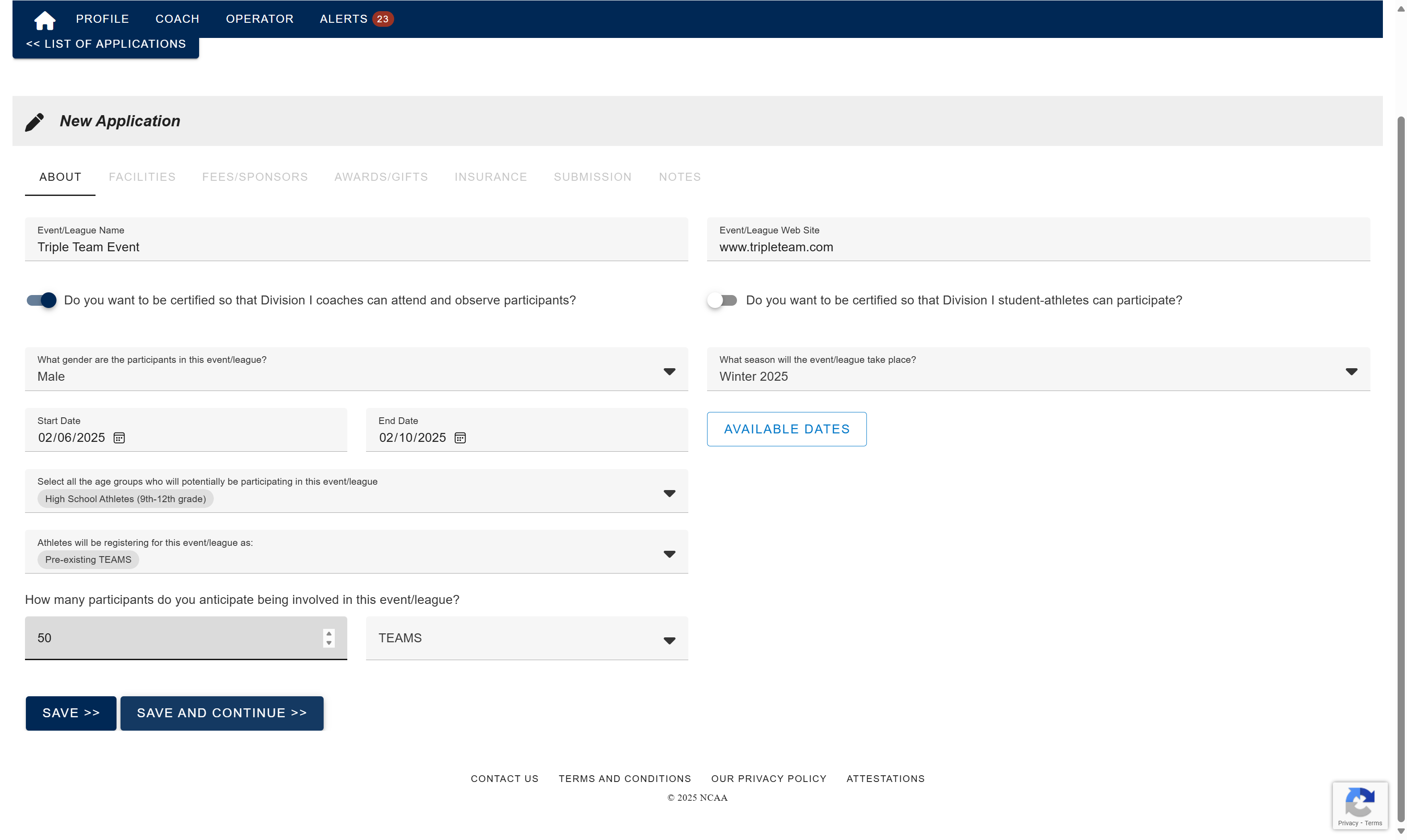Enable Division I student-athletes participation switch
Screen dimensions: 1407x840
click(x=722, y=300)
